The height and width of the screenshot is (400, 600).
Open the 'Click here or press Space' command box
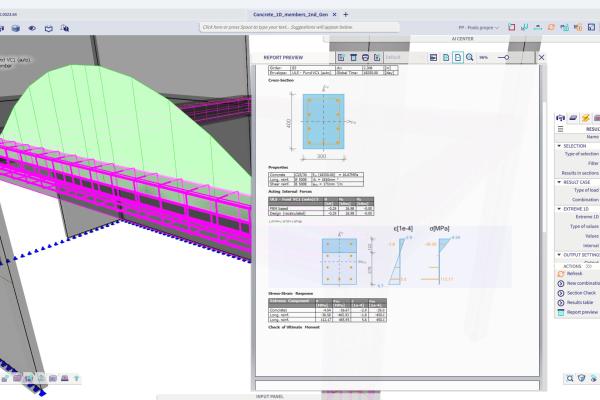click(x=299, y=27)
